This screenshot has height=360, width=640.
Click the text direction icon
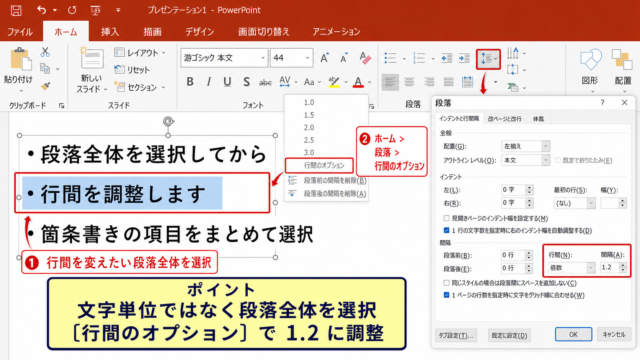[513, 53]
